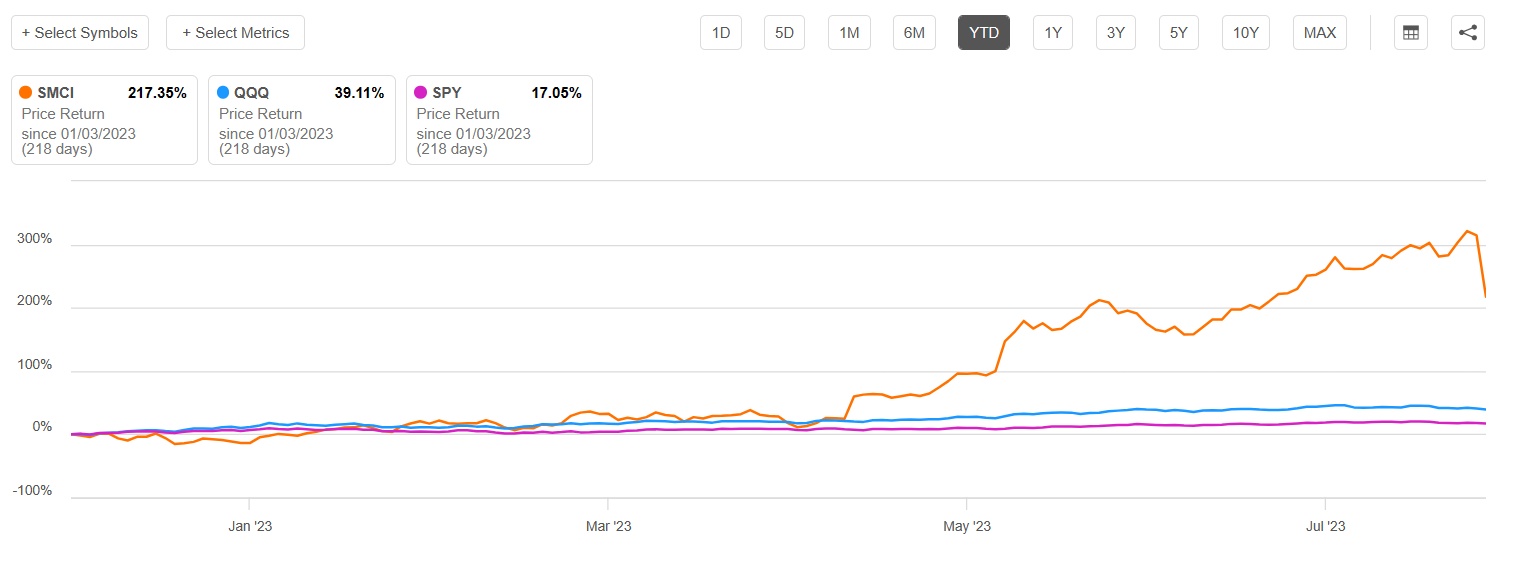The image size is (1515, 567).
Task: Click the blue QQQ legend dot
Action: [223, 93]
